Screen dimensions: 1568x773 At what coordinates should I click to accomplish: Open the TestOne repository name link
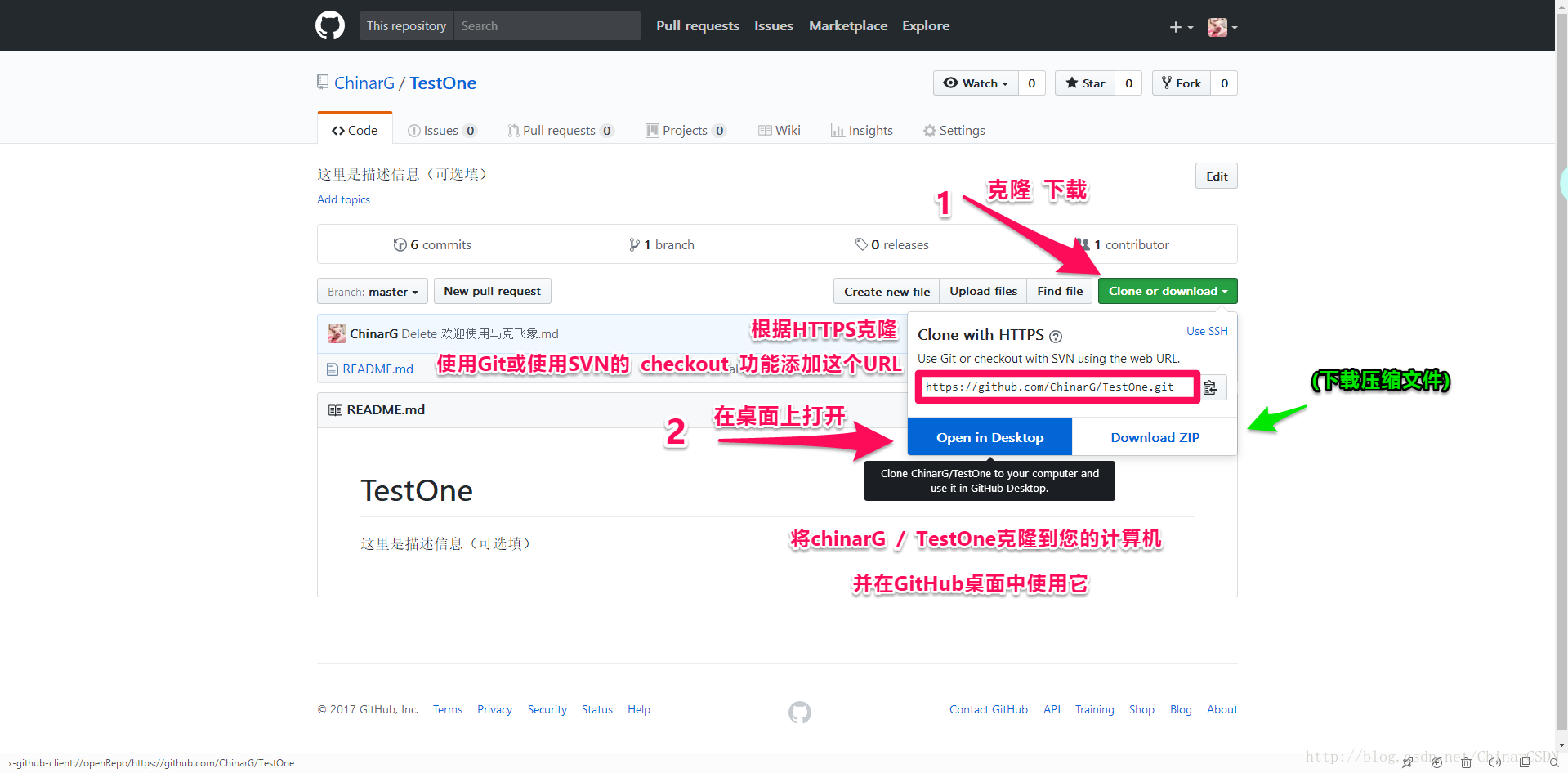tap(443, 83)
